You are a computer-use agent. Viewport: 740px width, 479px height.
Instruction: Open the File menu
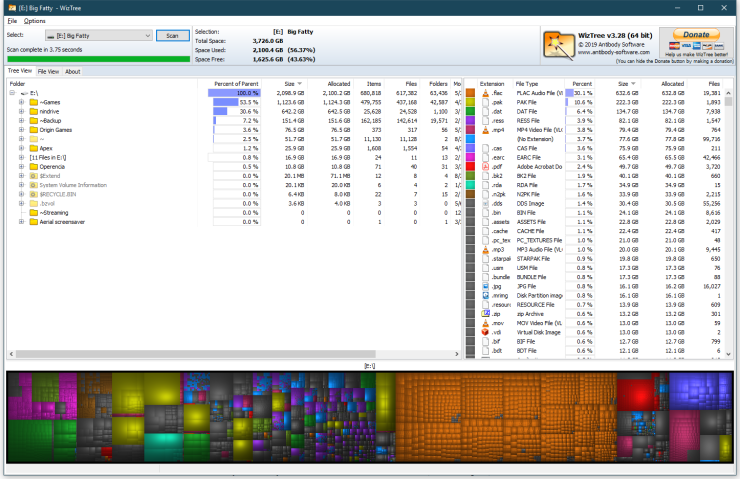point(12,20)
